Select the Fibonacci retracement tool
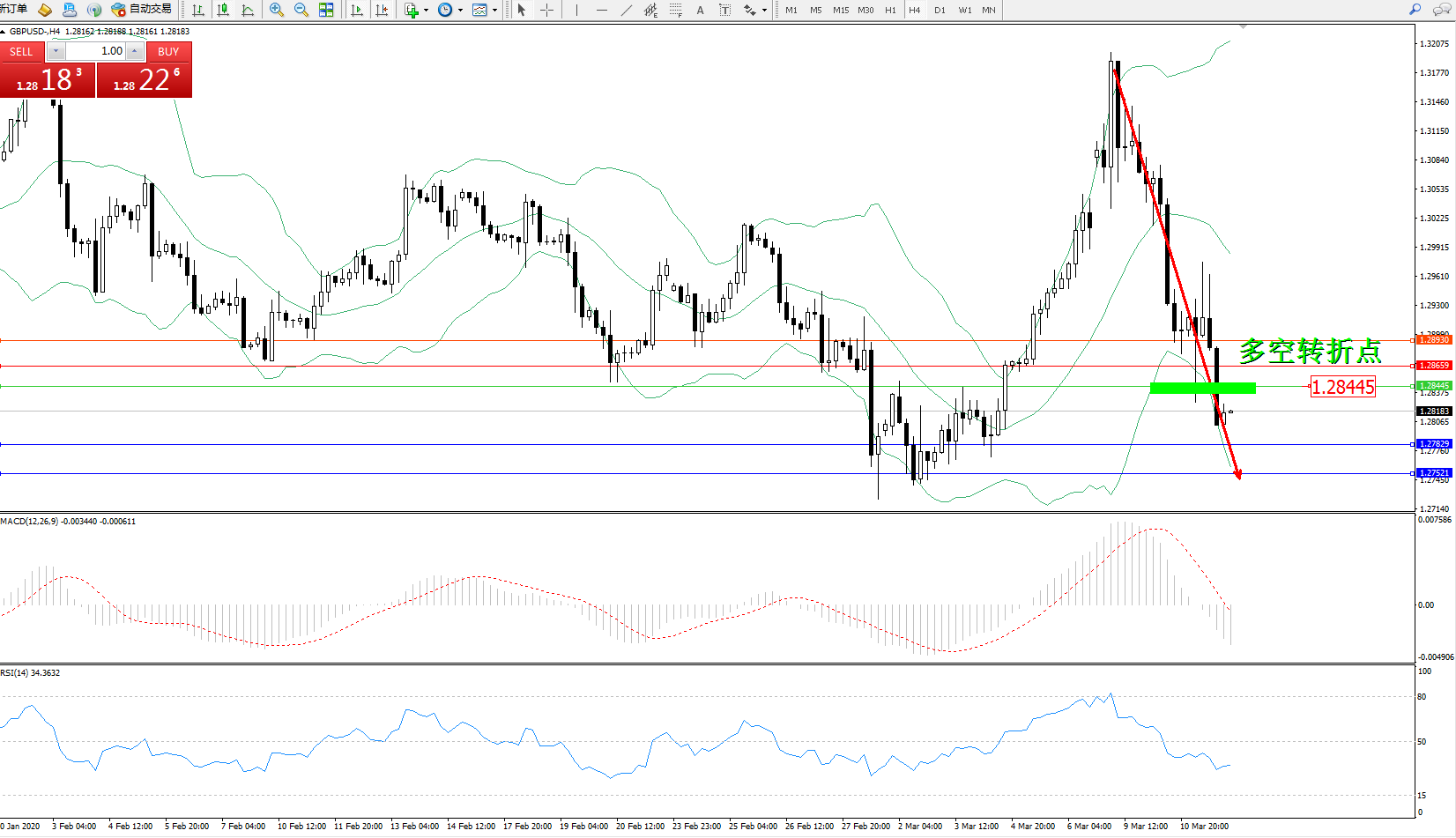The height and width of the screenshot is (838, 1456). point(675,10)
